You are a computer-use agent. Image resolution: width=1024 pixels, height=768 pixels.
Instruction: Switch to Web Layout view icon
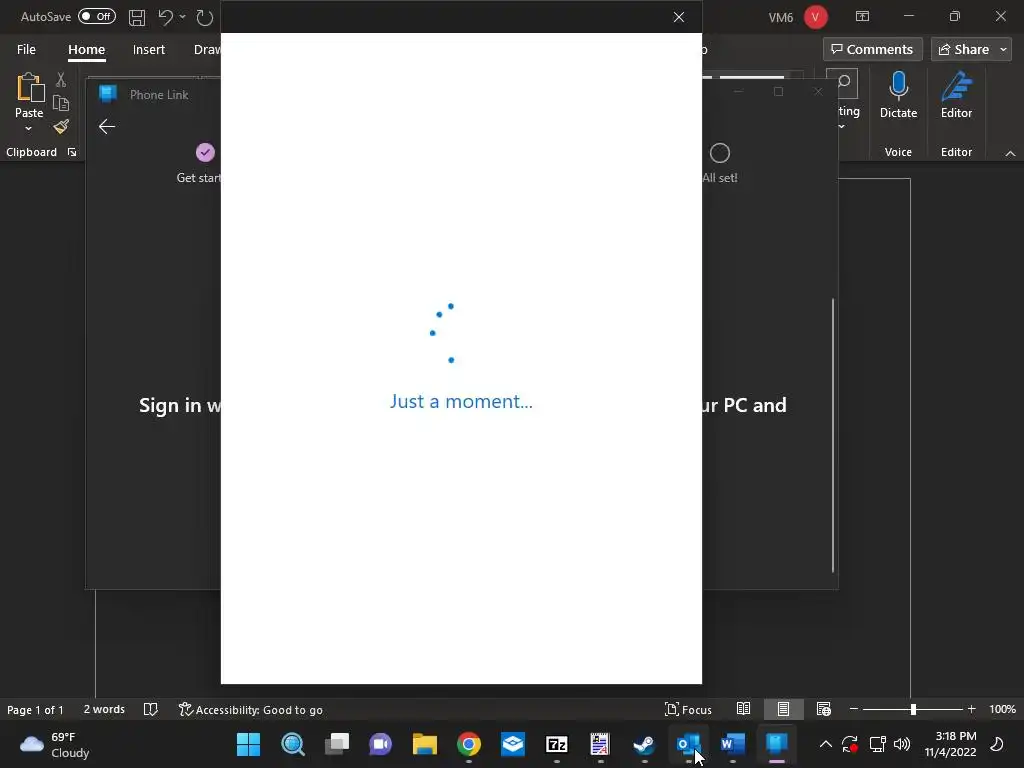pos(824,709)
